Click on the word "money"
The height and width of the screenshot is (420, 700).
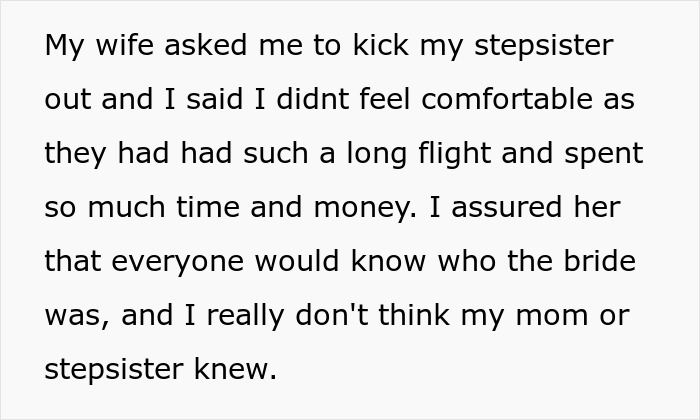364,209
